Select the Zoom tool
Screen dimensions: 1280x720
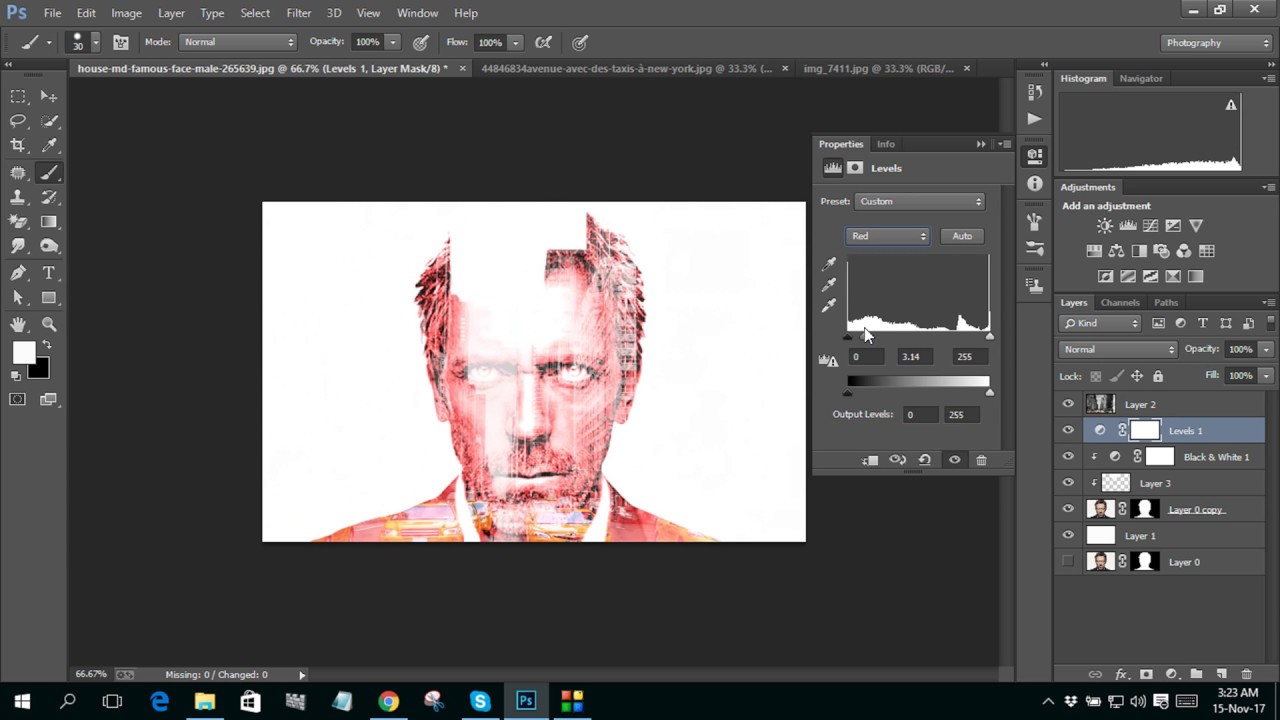[x=49, y=324]
